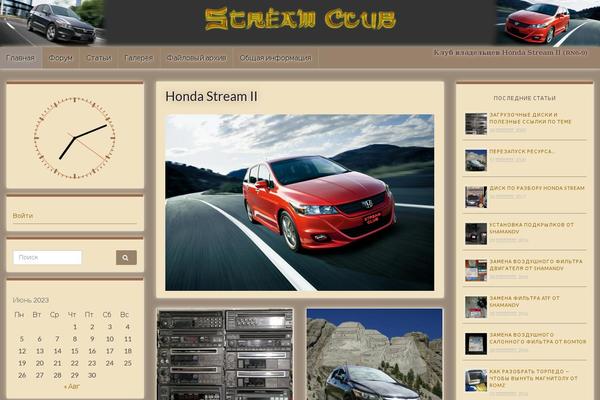600x400 pixels.
Task: Open article Диск по разбору Honda Stream
Action: point(537,188)
